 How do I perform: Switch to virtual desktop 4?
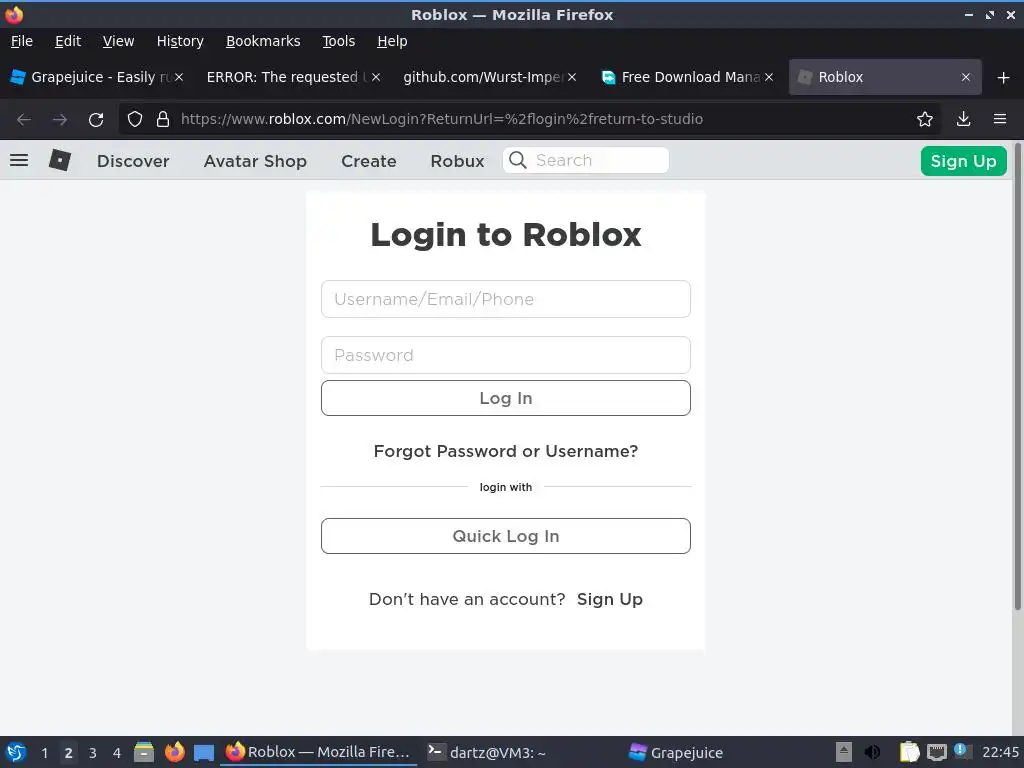click(117, 753)
